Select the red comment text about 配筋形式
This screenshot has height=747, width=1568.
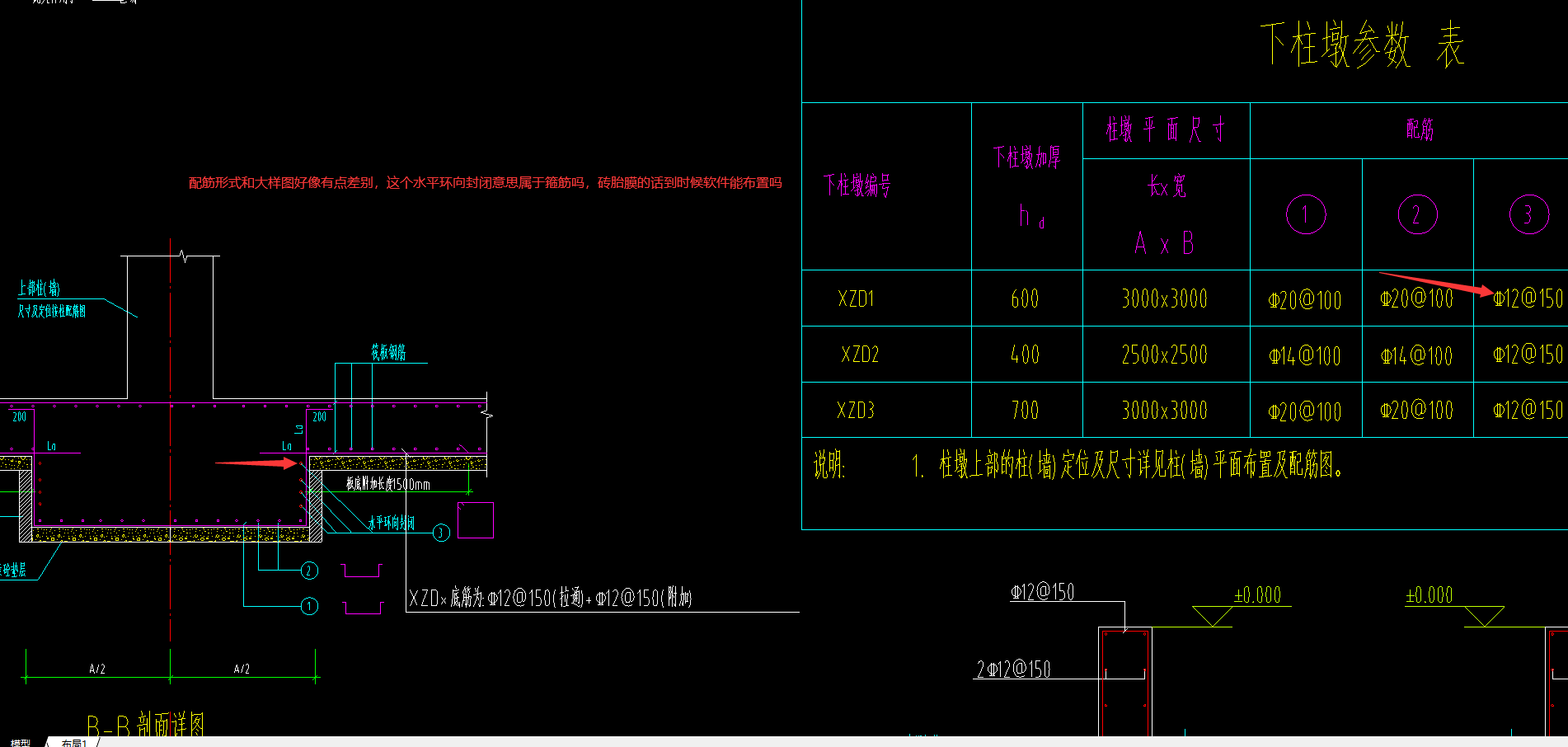(x=485, y=182)
